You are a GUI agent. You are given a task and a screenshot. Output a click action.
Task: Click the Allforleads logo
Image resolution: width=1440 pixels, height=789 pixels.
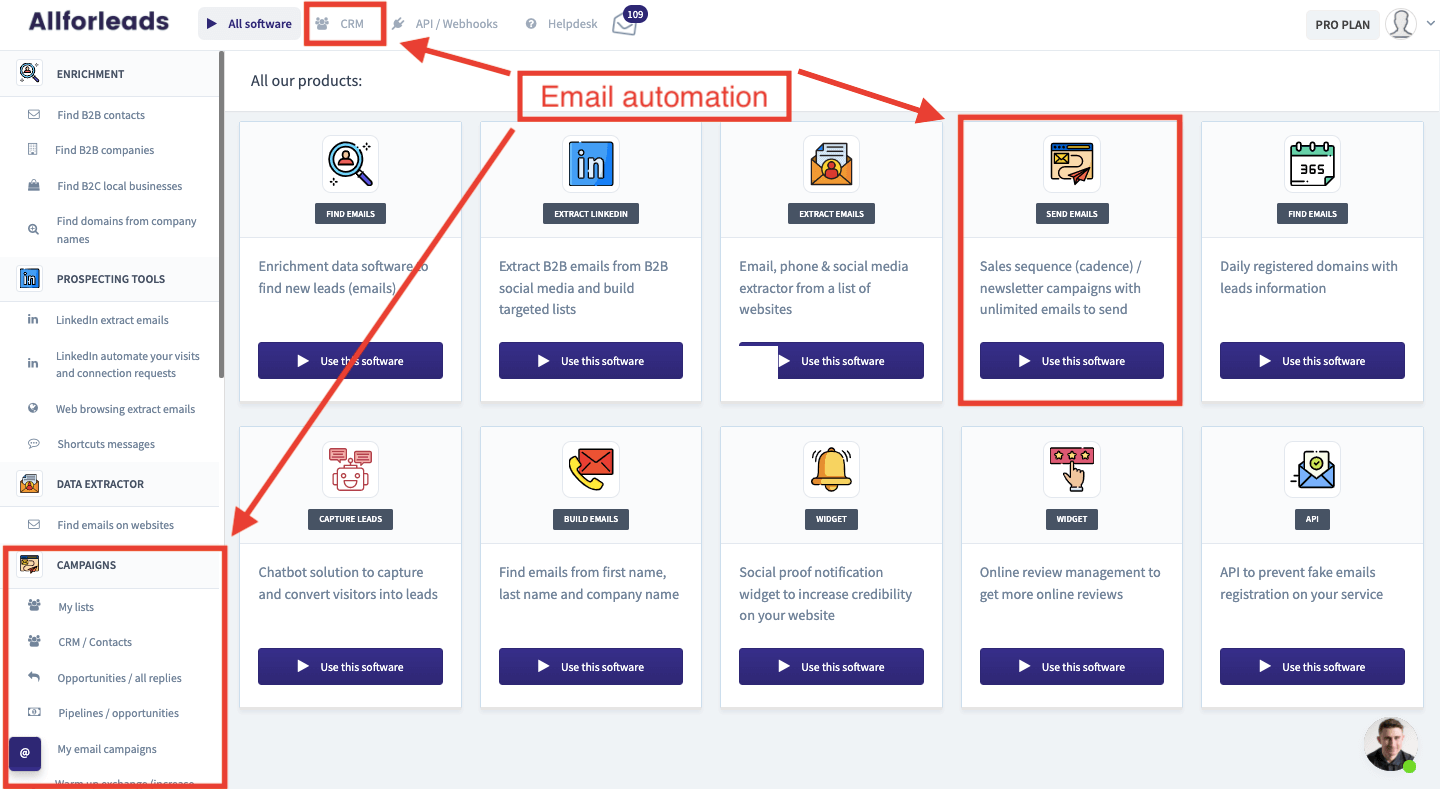99,21
